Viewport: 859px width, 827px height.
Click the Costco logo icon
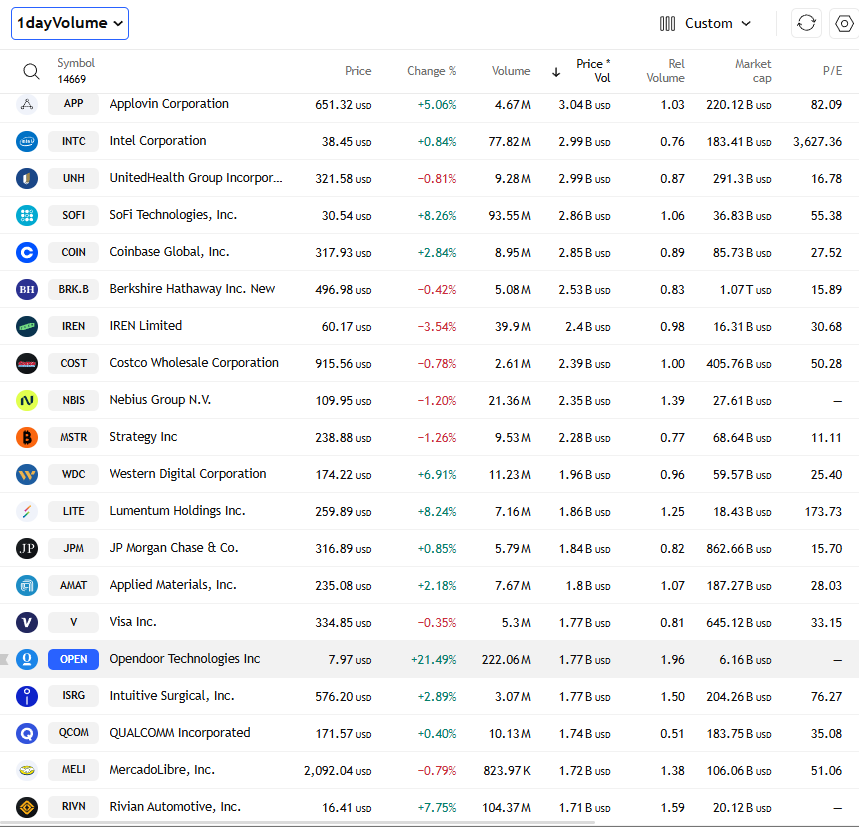tap(27, 363)
